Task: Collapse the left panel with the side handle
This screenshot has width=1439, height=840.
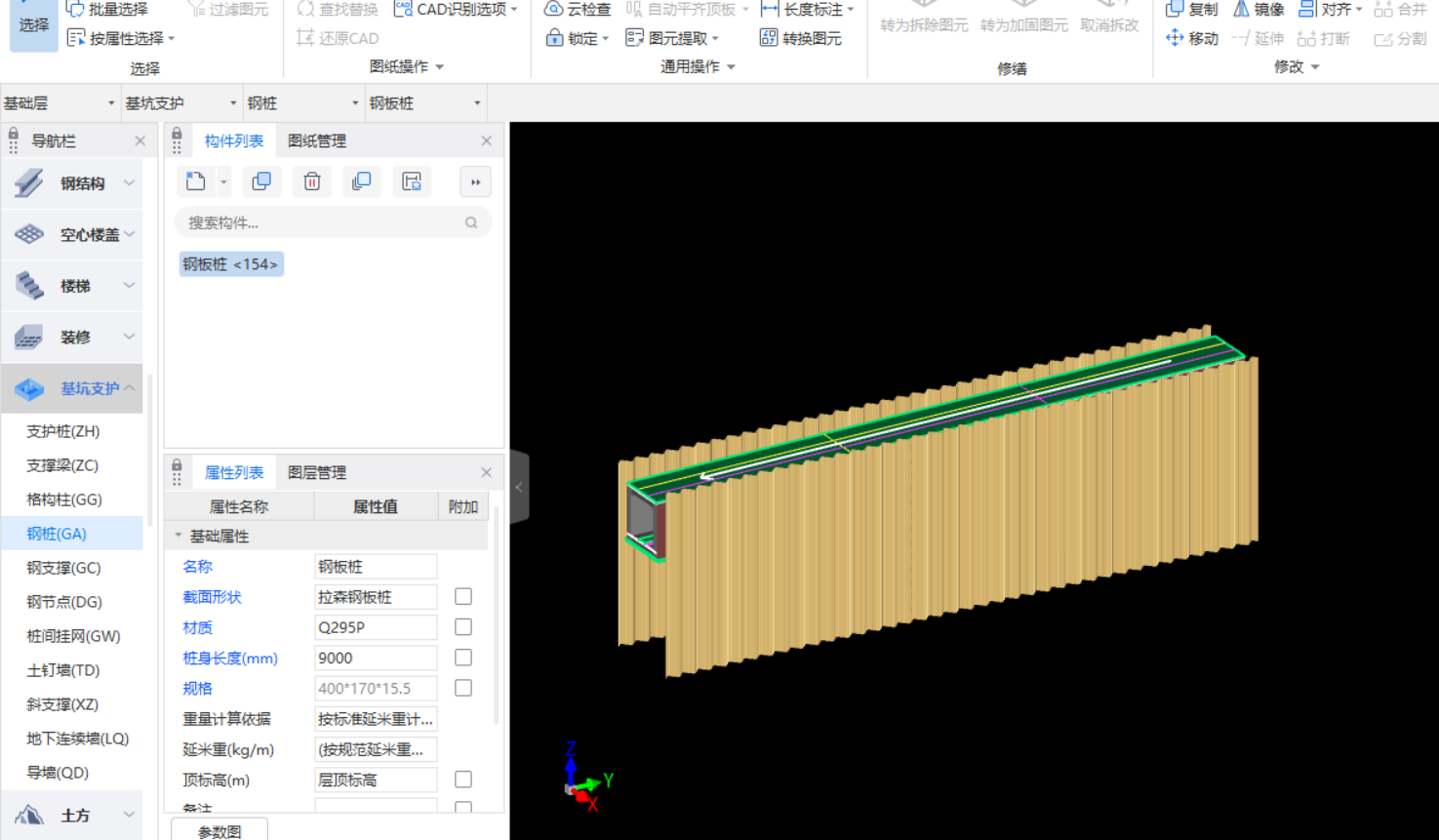Action: click(x=519, y=487)
